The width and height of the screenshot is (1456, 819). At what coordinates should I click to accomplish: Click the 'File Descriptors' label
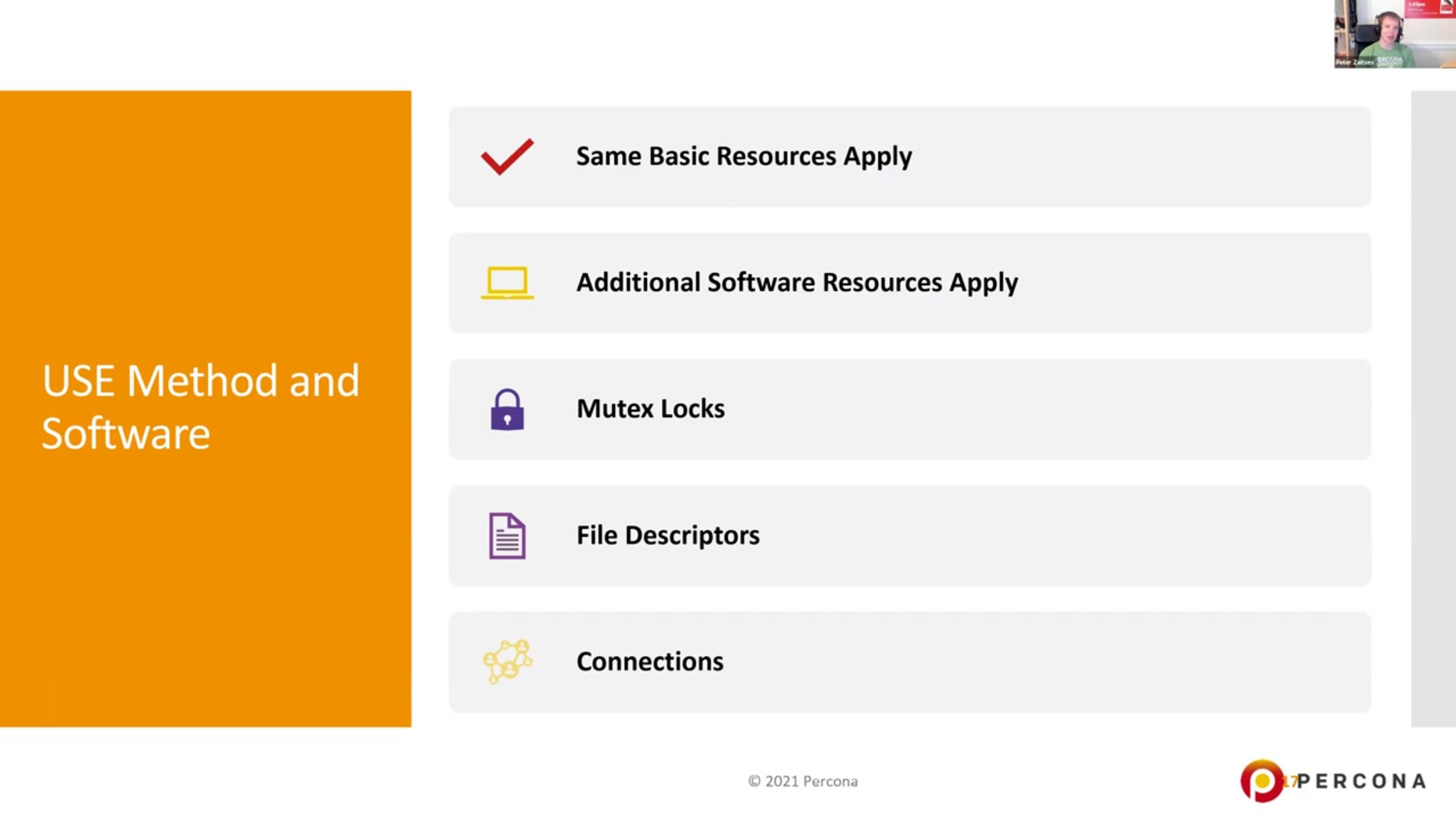(x=667, y=535)
